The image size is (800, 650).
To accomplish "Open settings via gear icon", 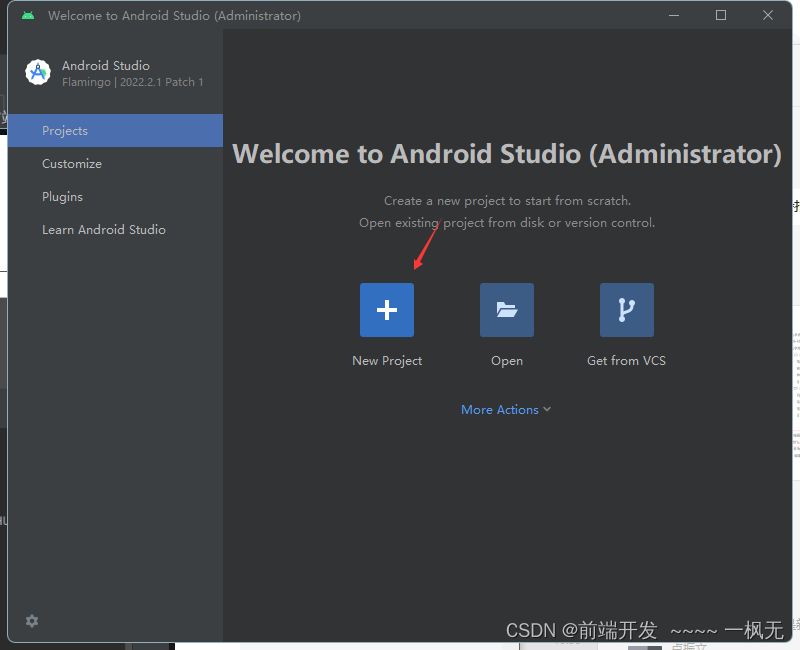I will tap(32, 621).
